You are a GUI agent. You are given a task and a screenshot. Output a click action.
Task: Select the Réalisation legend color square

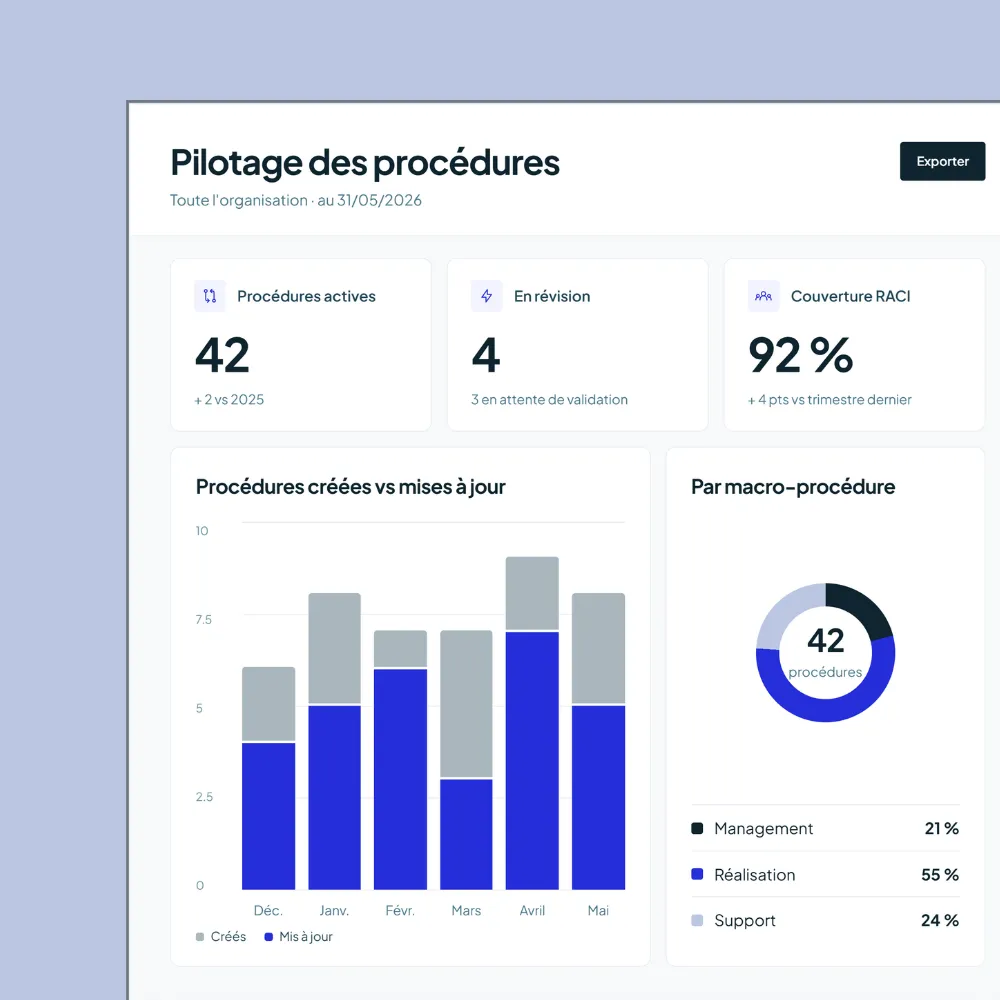pos(697,874)
